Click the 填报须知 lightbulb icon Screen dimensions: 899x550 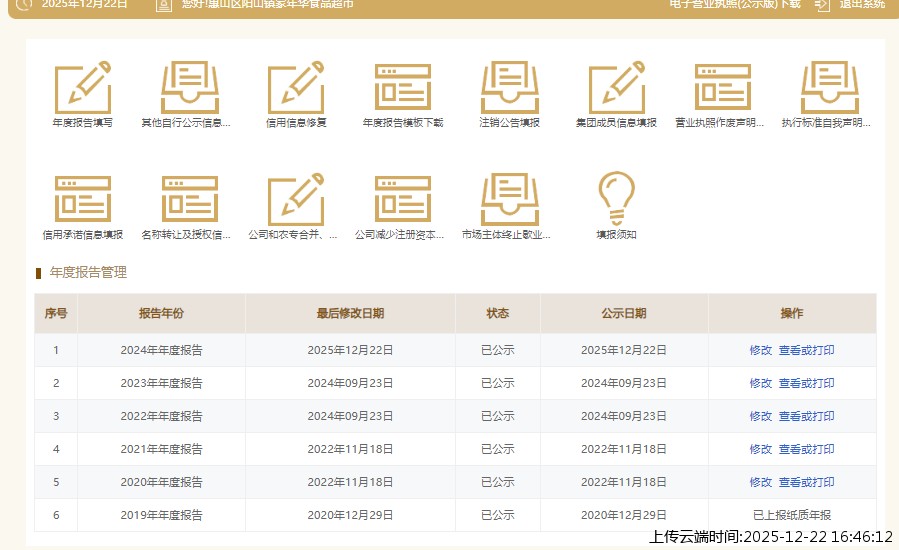tap(616, 200)
